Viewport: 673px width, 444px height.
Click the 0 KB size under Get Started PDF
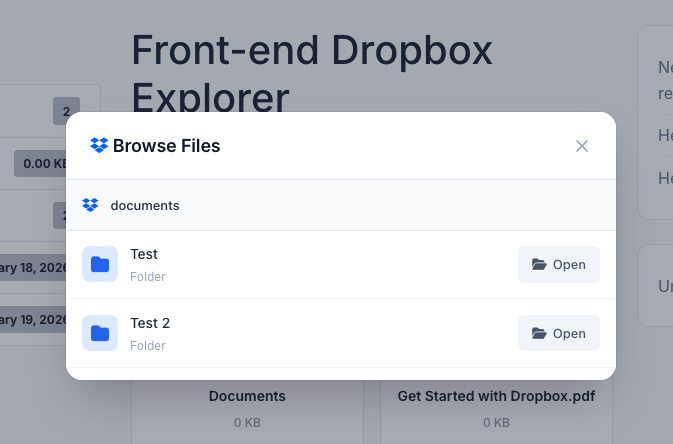(x=496, y=423)
